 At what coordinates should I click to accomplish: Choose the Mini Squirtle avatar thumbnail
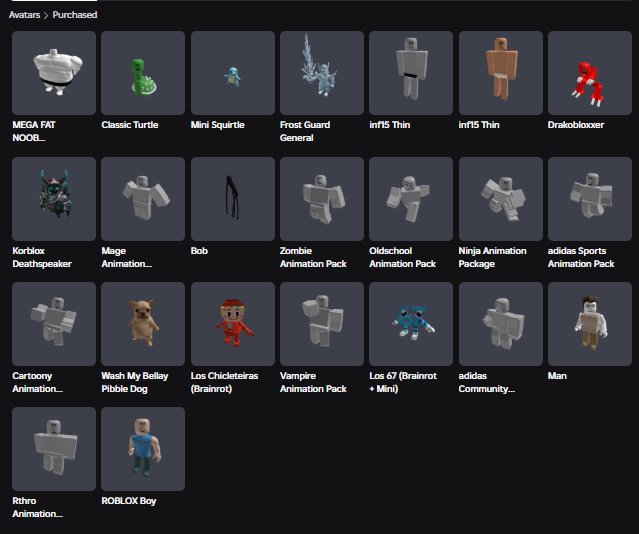(233, 73)
